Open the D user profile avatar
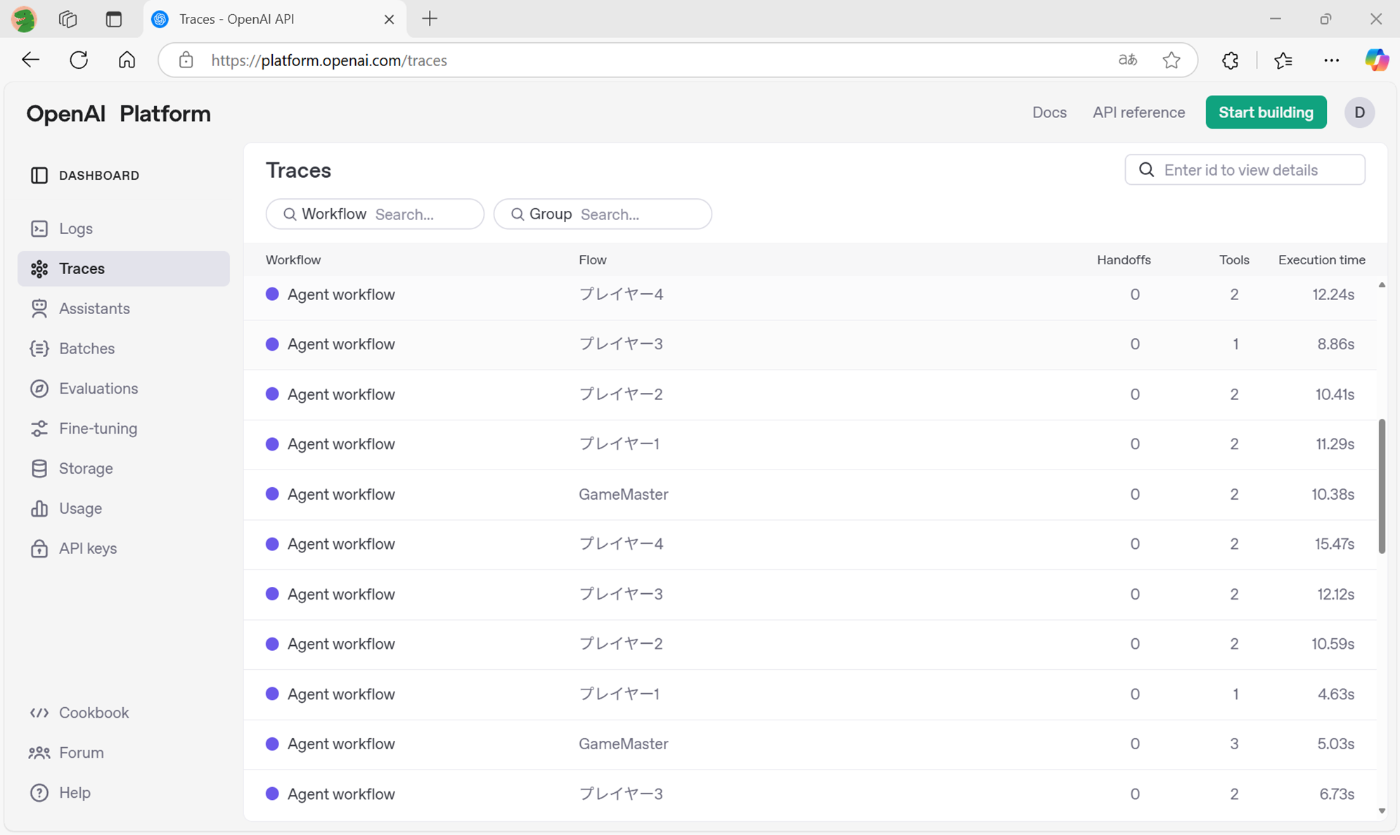 point(1359,112)
